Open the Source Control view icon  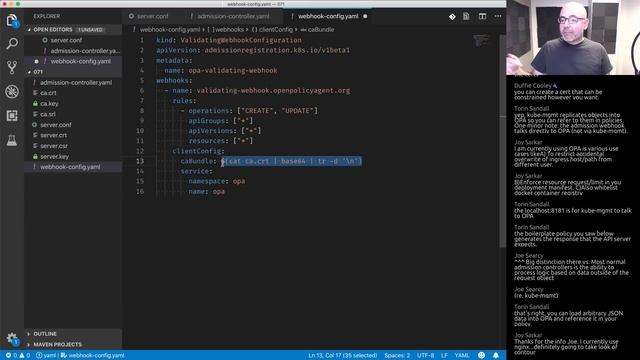[x=12, y=67]
